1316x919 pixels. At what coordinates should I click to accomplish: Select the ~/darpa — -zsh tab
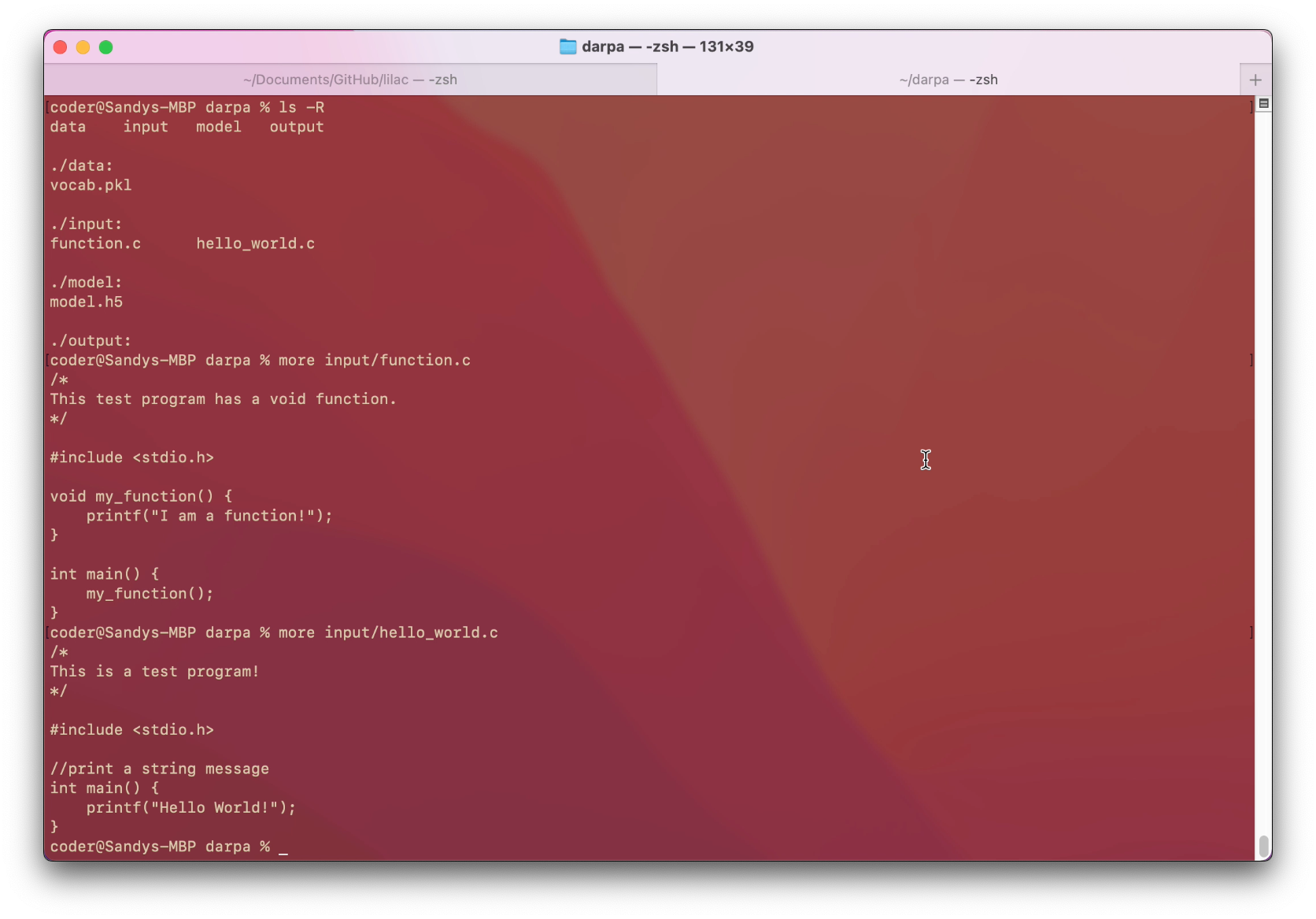tap(948, 79)
